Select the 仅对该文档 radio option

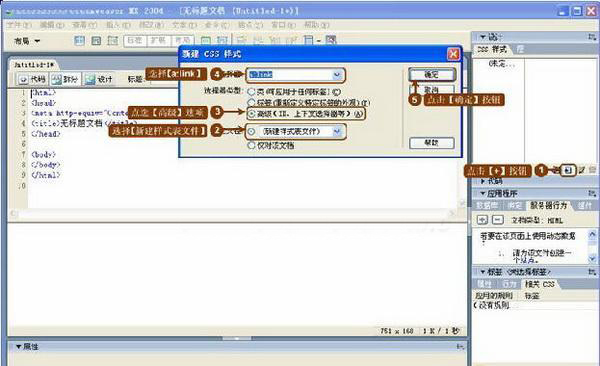251,145
